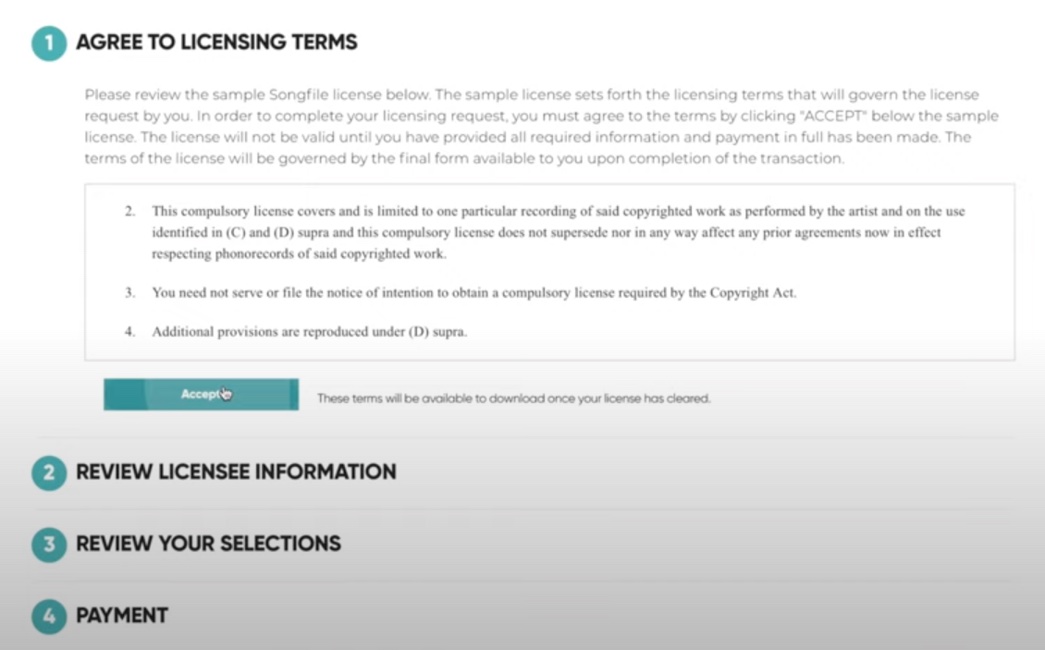This screenshot has width=1045, height=650.
Task: Expand the Review Licensee Information section
Action: pyautogui.click(x=236, y=472)
